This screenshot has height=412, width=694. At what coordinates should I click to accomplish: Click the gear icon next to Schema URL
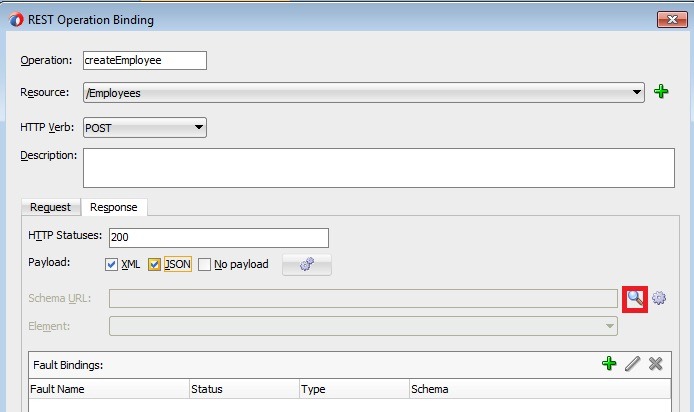[x=659, y=298]
